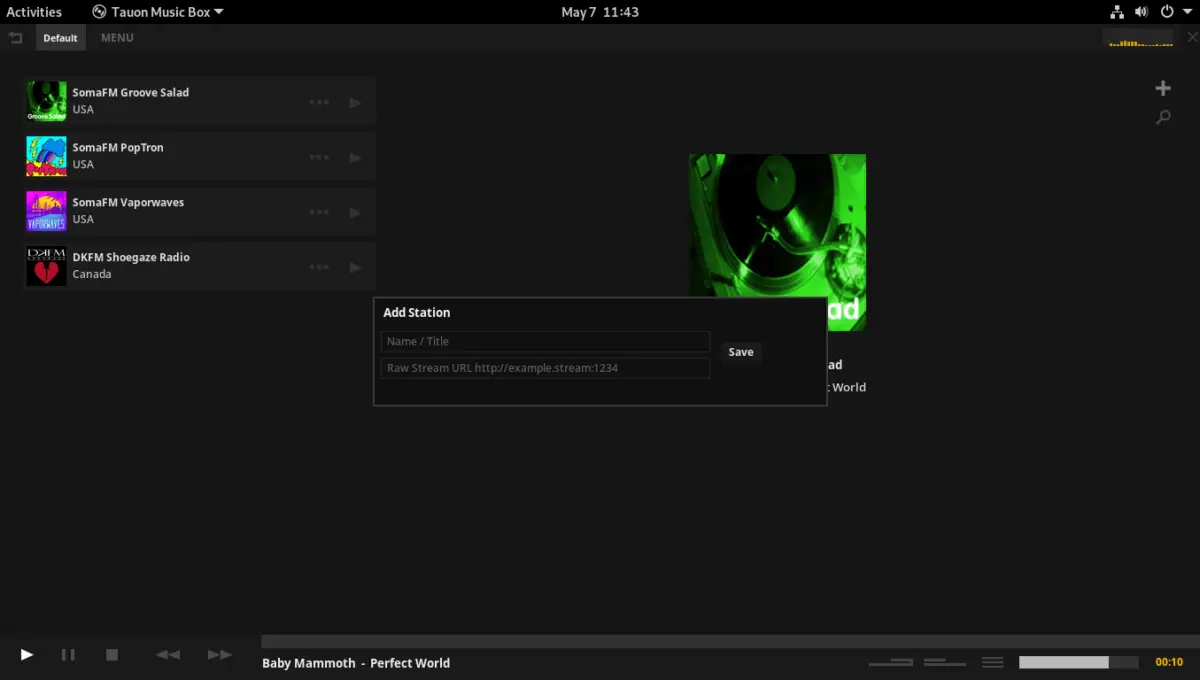Adjust the volume bar
Screen dimensions: 1200x680
(1079, 662)
